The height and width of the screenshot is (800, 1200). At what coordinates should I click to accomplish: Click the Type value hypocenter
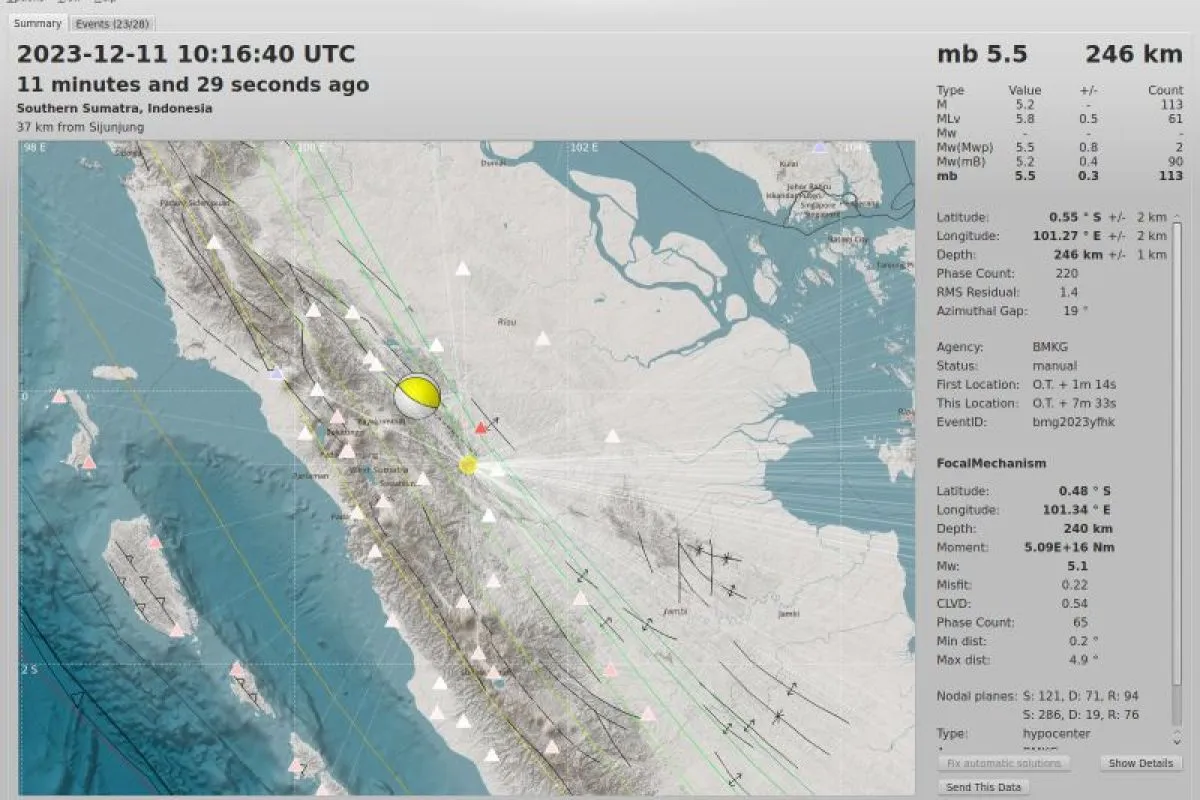pyautogui.click(x=1056, y=734)
